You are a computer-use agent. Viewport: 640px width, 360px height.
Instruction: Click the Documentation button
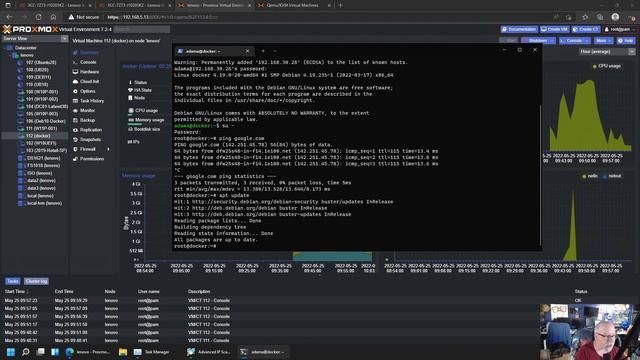519,29
